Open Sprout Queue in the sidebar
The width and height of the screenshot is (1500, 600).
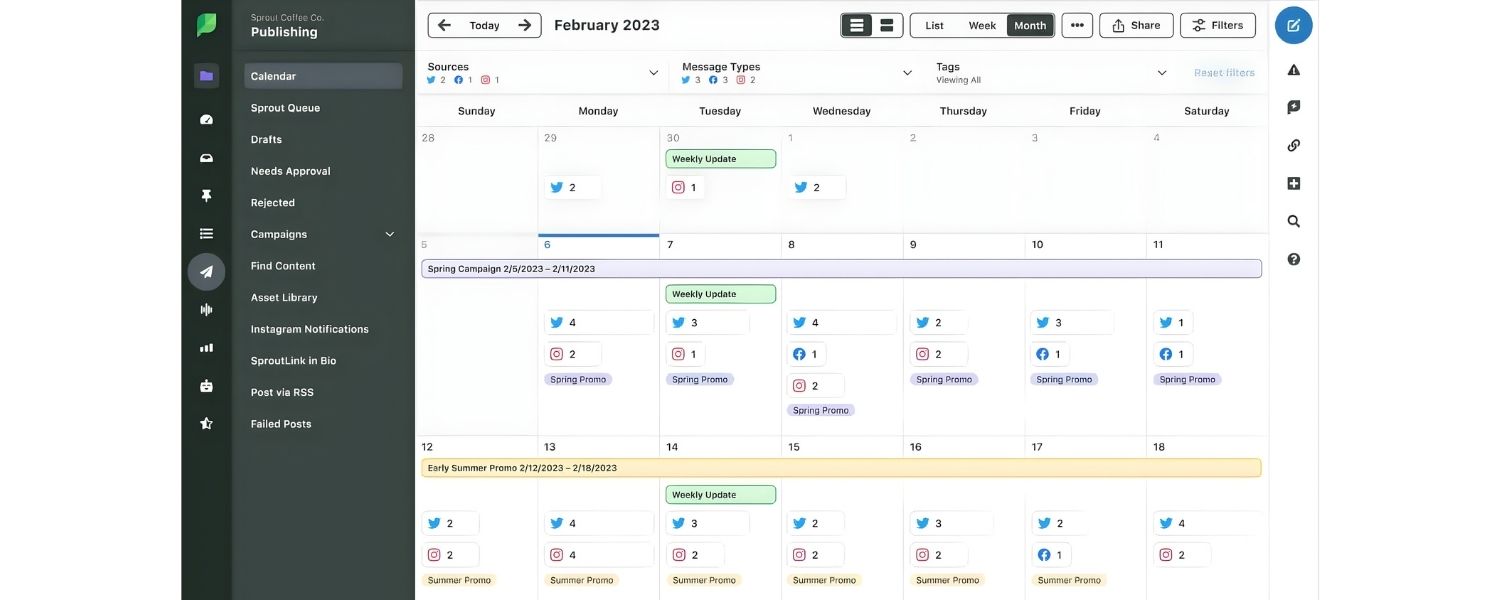point(285,108)
